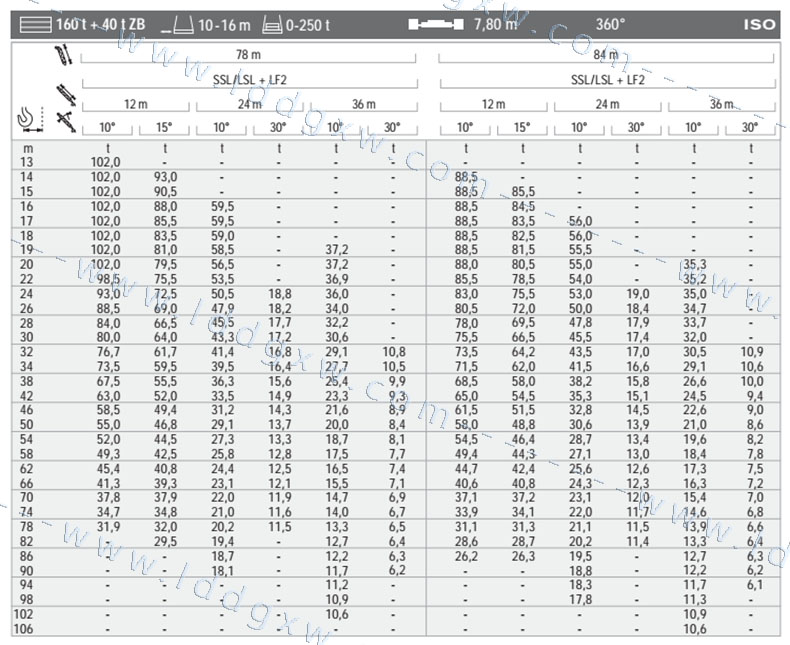This screenshot has width=790, height=645.
Task: Click the crawler track width icon beside 7,80 m
Action: 436,24
